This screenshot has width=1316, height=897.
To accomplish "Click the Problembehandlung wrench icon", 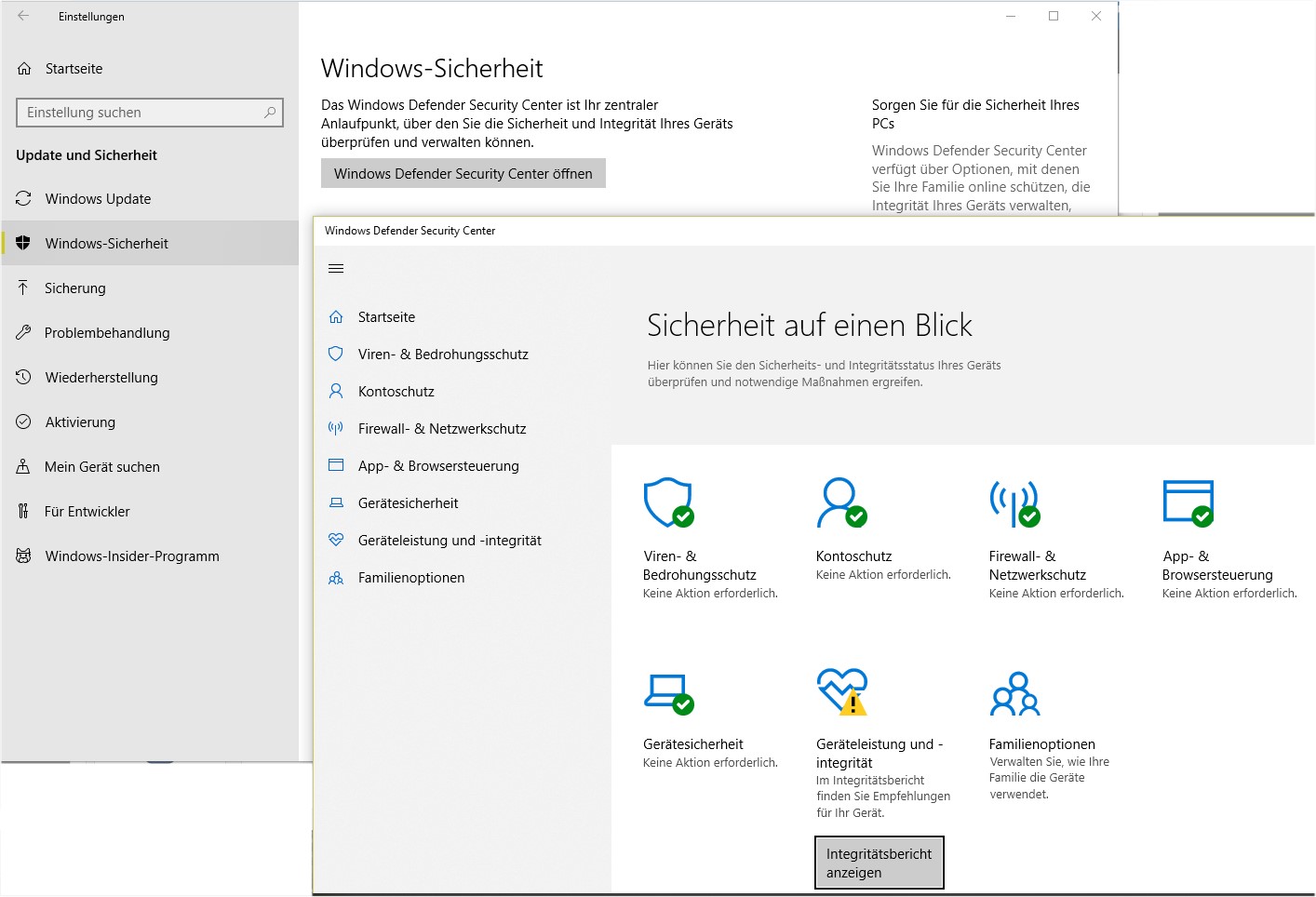I will coord(24,332).
